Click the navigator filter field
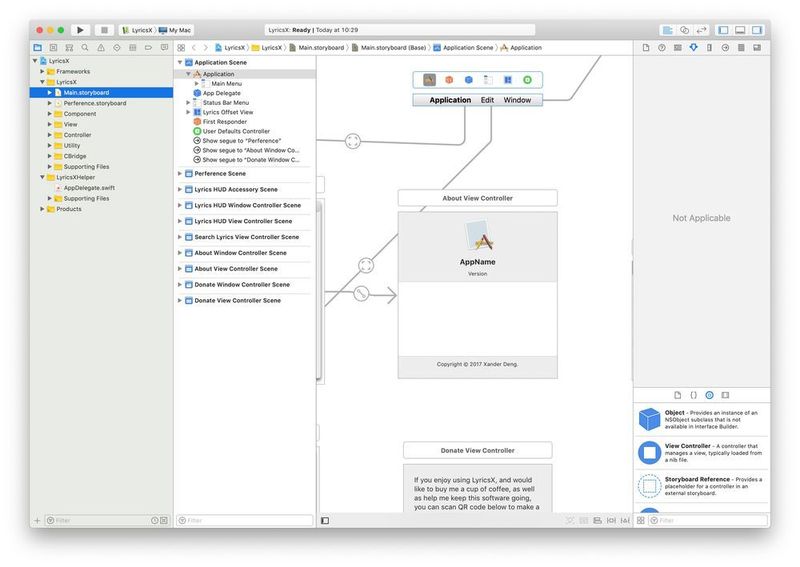 107,521
